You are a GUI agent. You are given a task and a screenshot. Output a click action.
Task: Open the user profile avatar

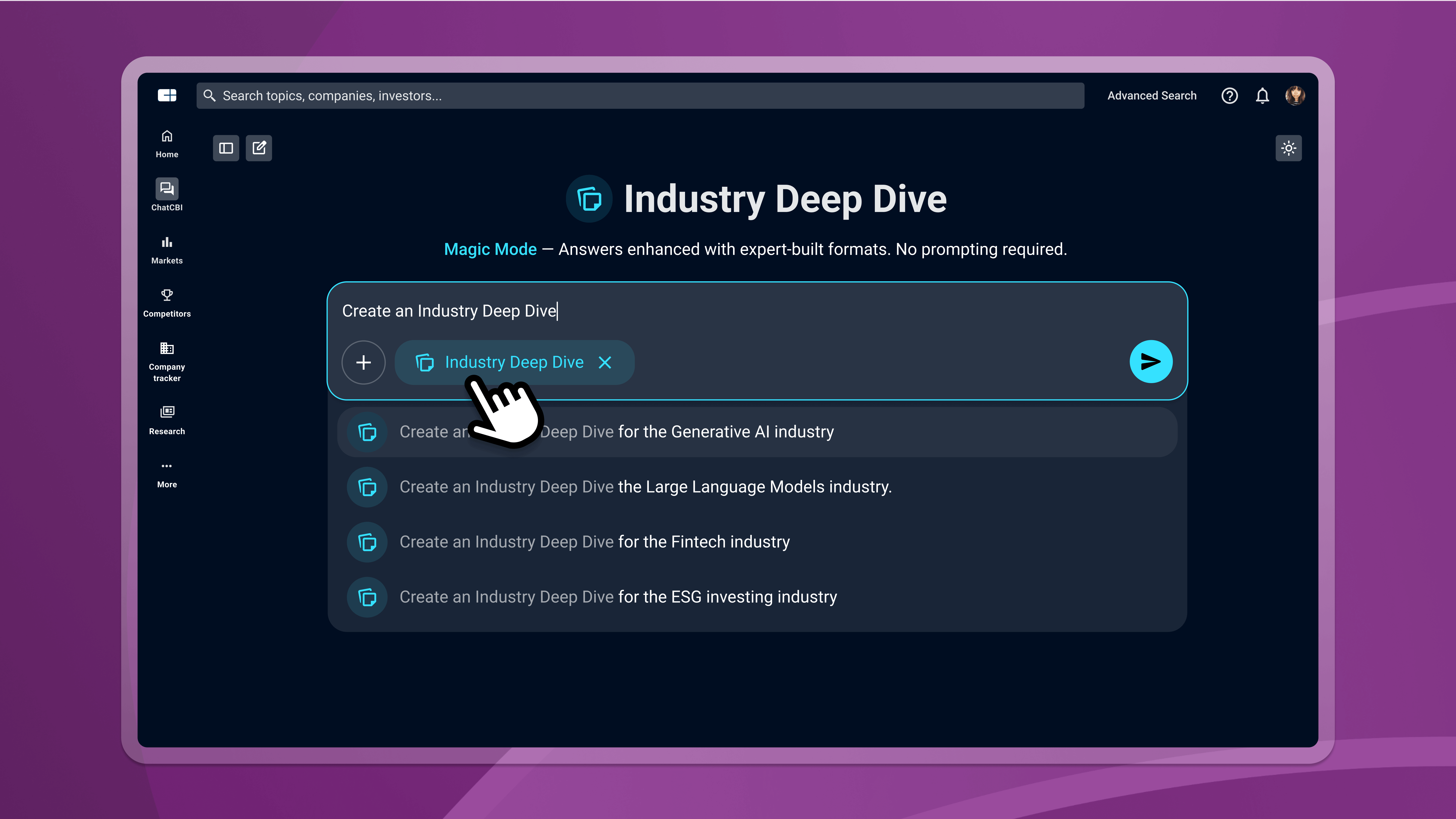[1295, 96]
